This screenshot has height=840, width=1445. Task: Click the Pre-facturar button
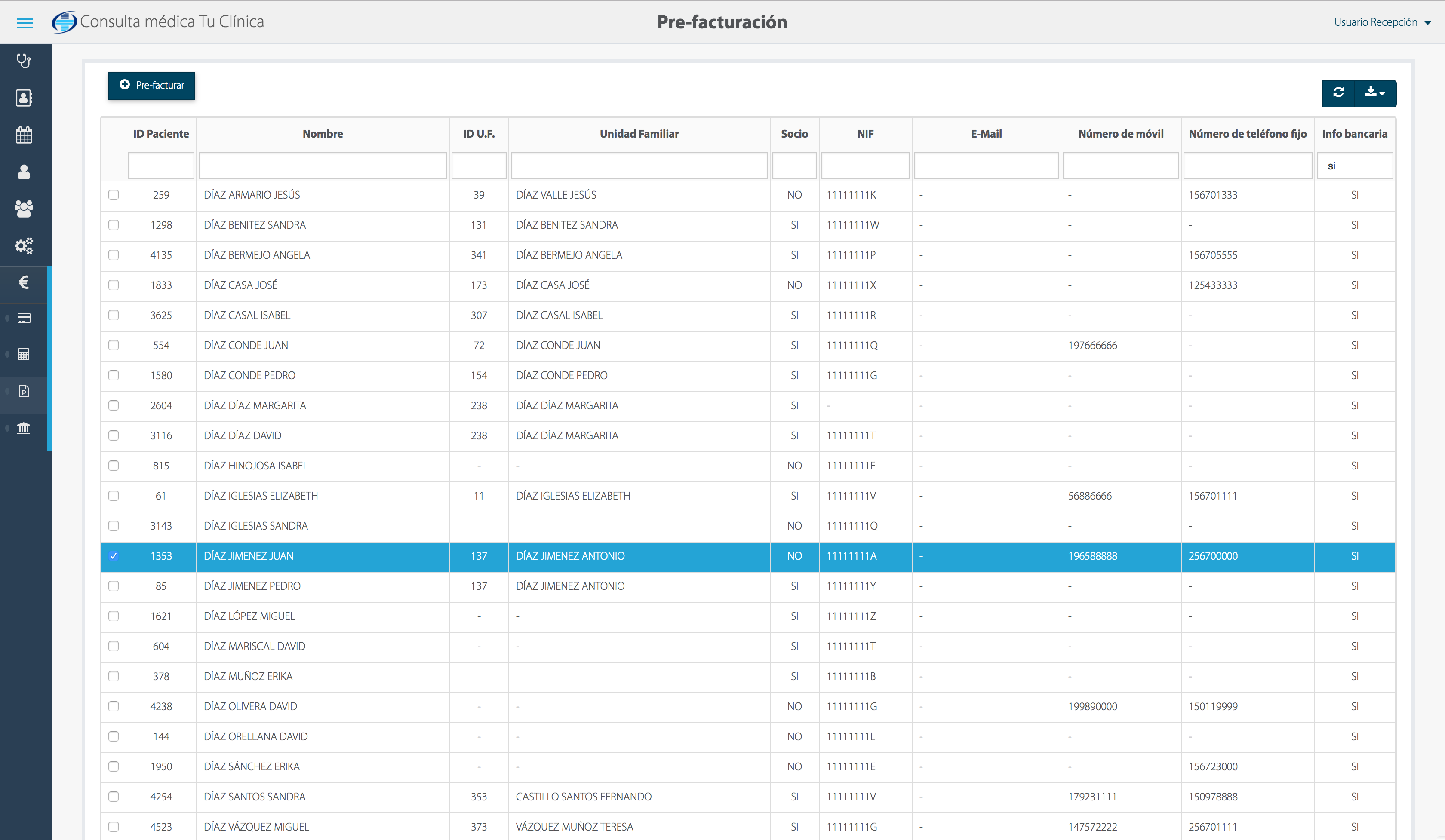tap(152, 86)
